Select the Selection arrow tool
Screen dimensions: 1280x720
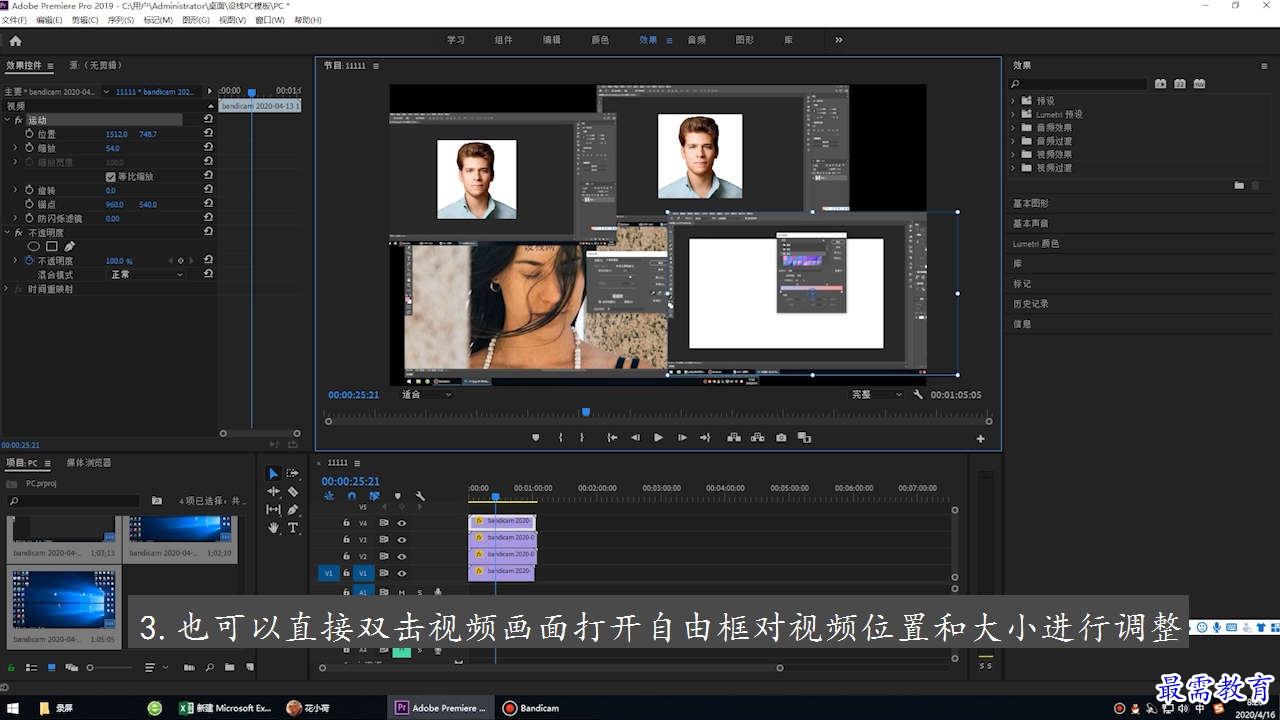point(273,473)
